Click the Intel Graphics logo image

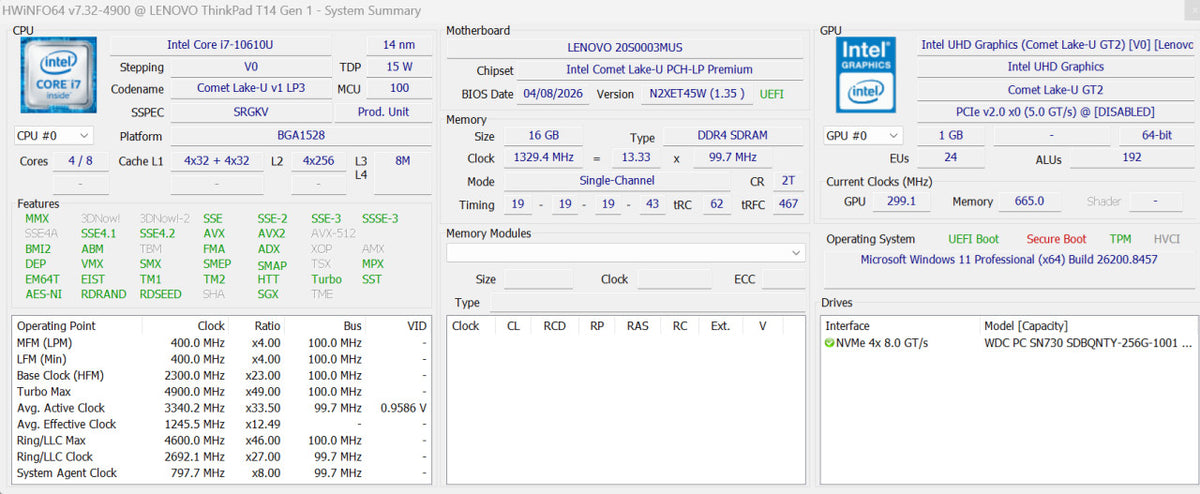pyautogui.click(x=866, y=77)
